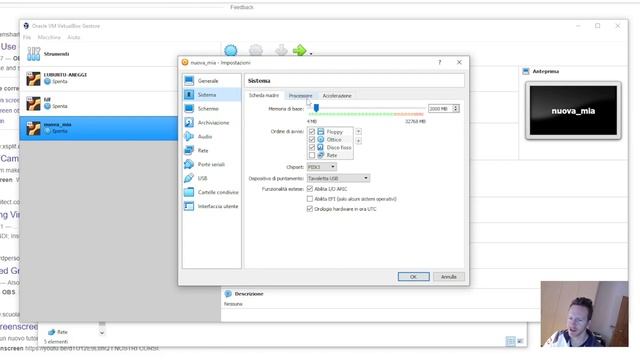Toggle the Floppy boot order checkbox
Viewport: 640px width, 360px height.
click(312, 131)
